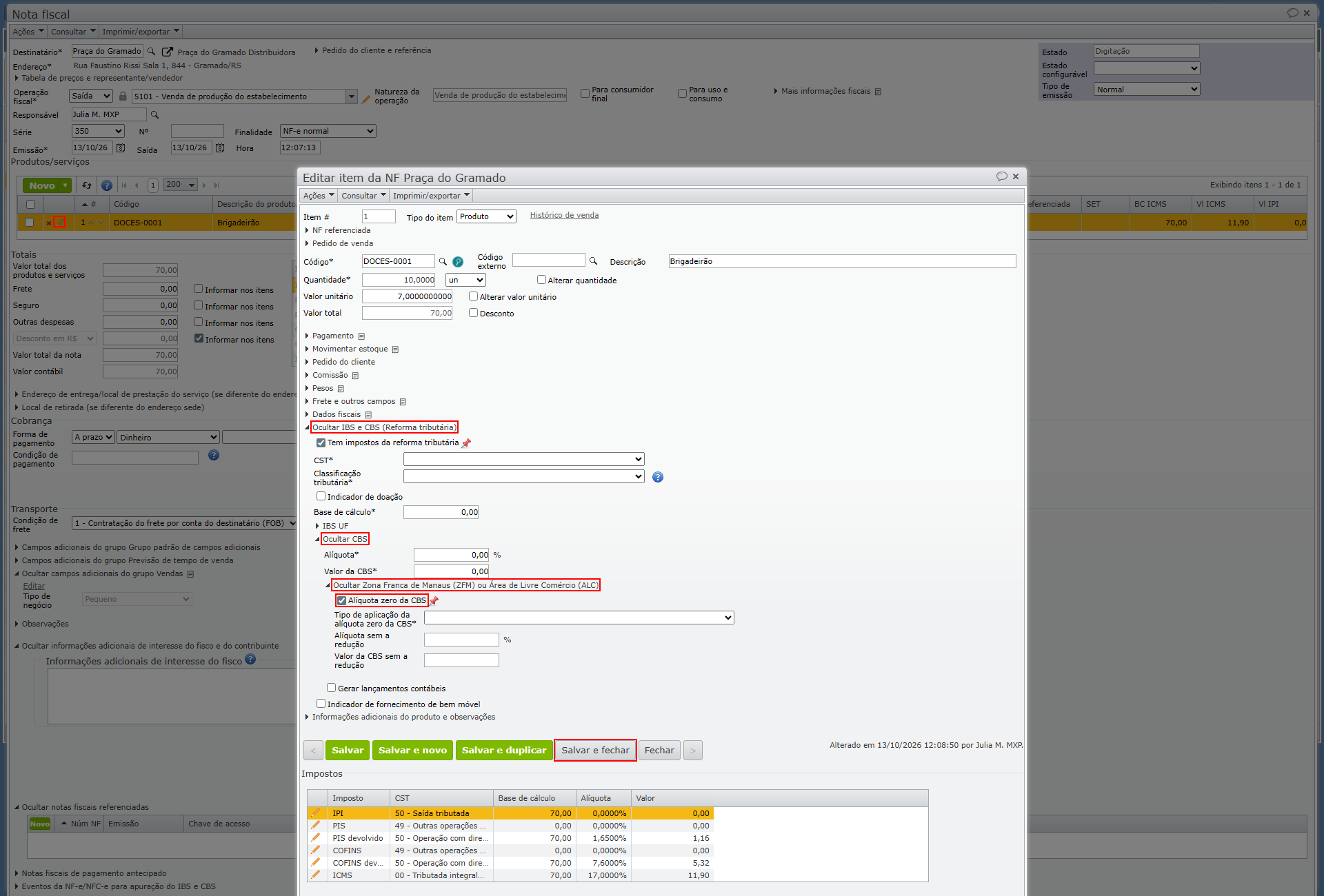
Task: Click the search icon next to Código DOCES-0001
Action: [x=443, y=262]
